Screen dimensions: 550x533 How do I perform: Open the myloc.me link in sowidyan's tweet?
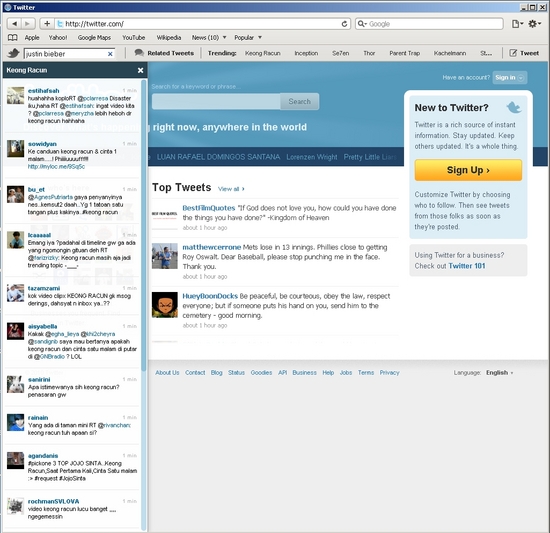point(56,167)
